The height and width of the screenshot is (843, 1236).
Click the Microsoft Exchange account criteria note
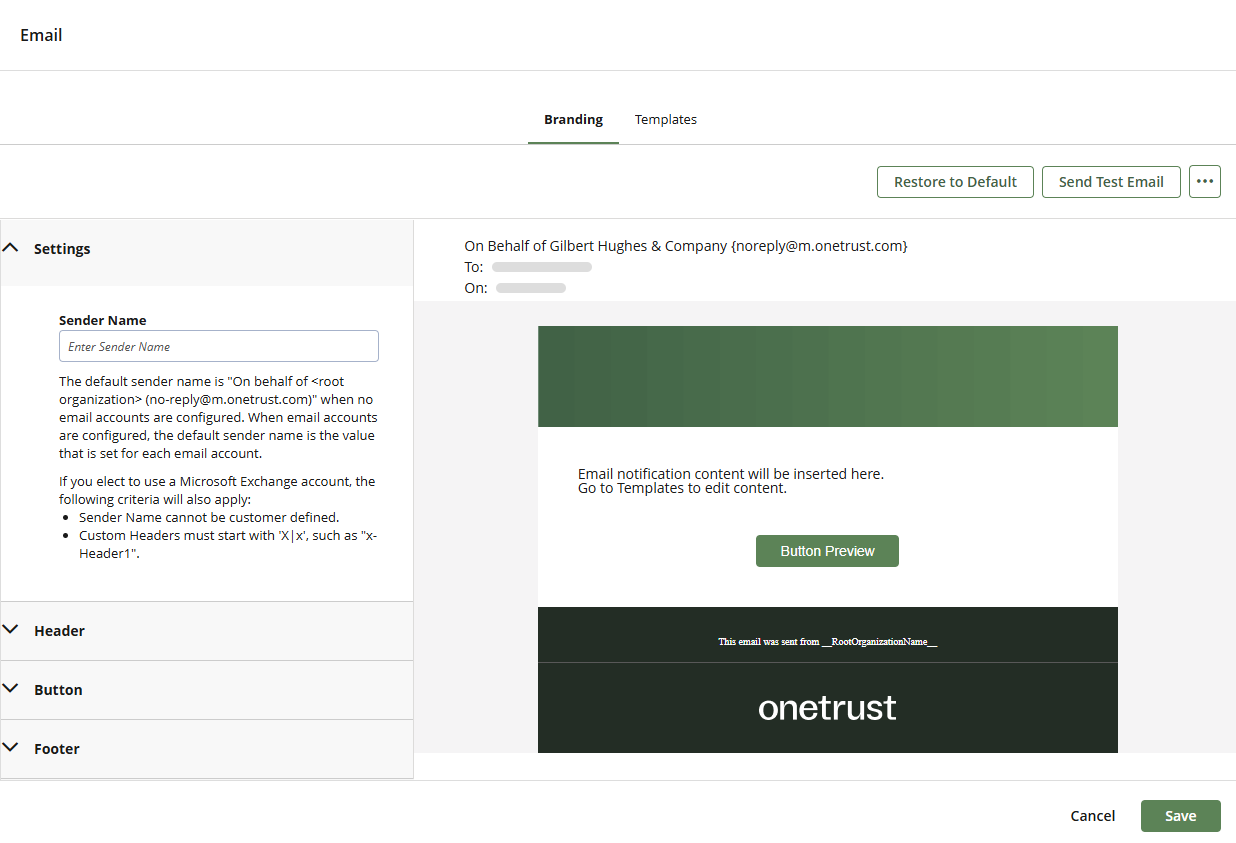click(217, 490)
